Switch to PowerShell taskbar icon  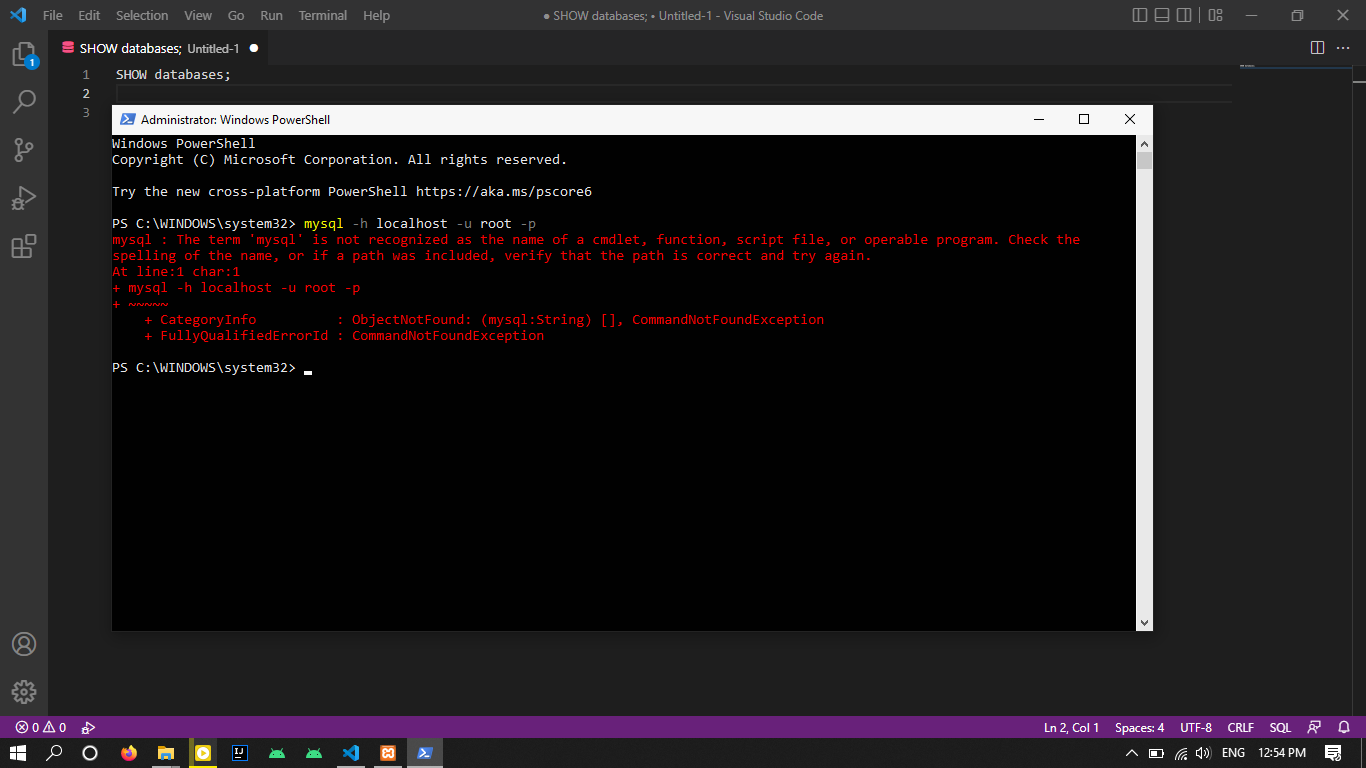(425, 753)
